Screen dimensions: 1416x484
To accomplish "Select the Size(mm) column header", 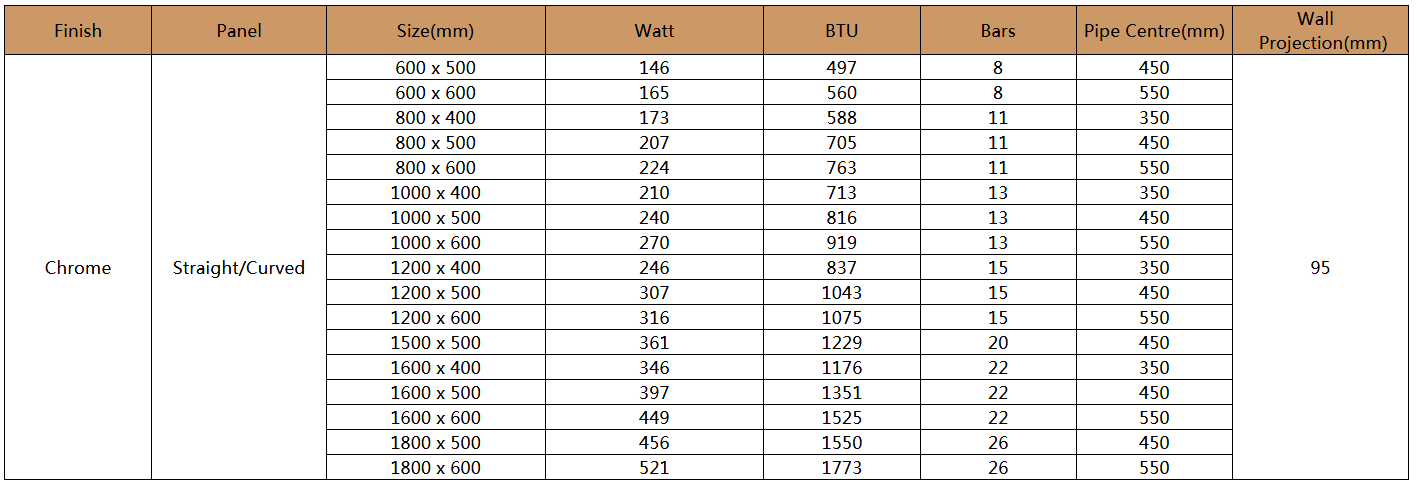I will click(x=435, y=30).
